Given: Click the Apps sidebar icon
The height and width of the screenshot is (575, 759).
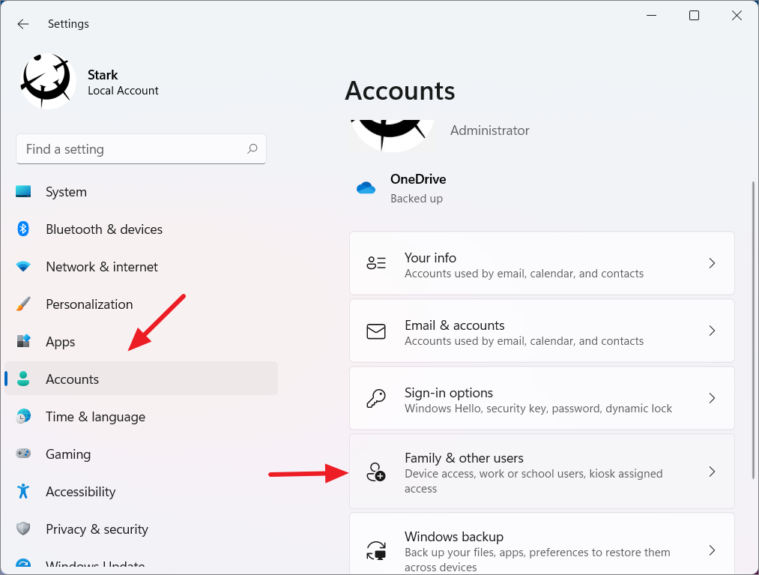Looking at the screenshot, I should (x=23, y=341).
